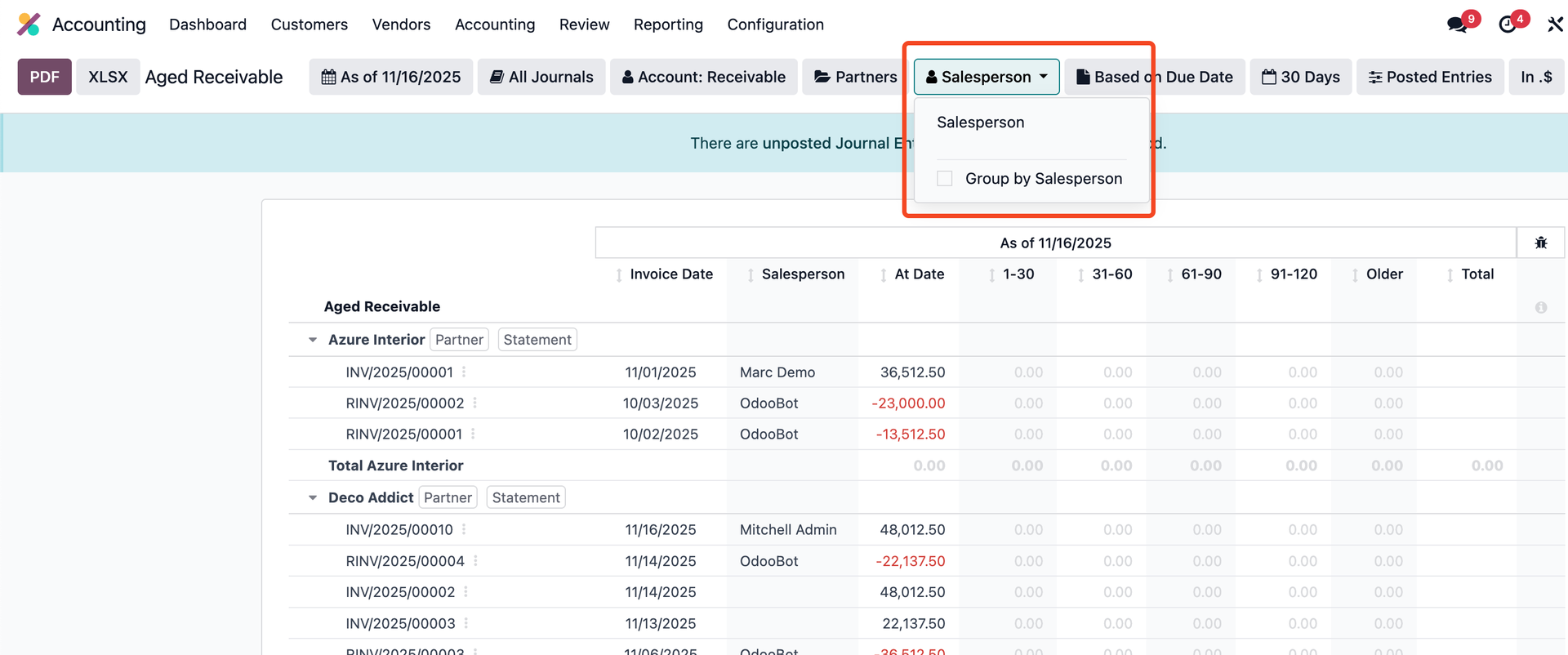Image resolution: width=1568 pixels, height=655 pixels.
Task: Click the Accounting app logo icon
Action: point(29,25)
